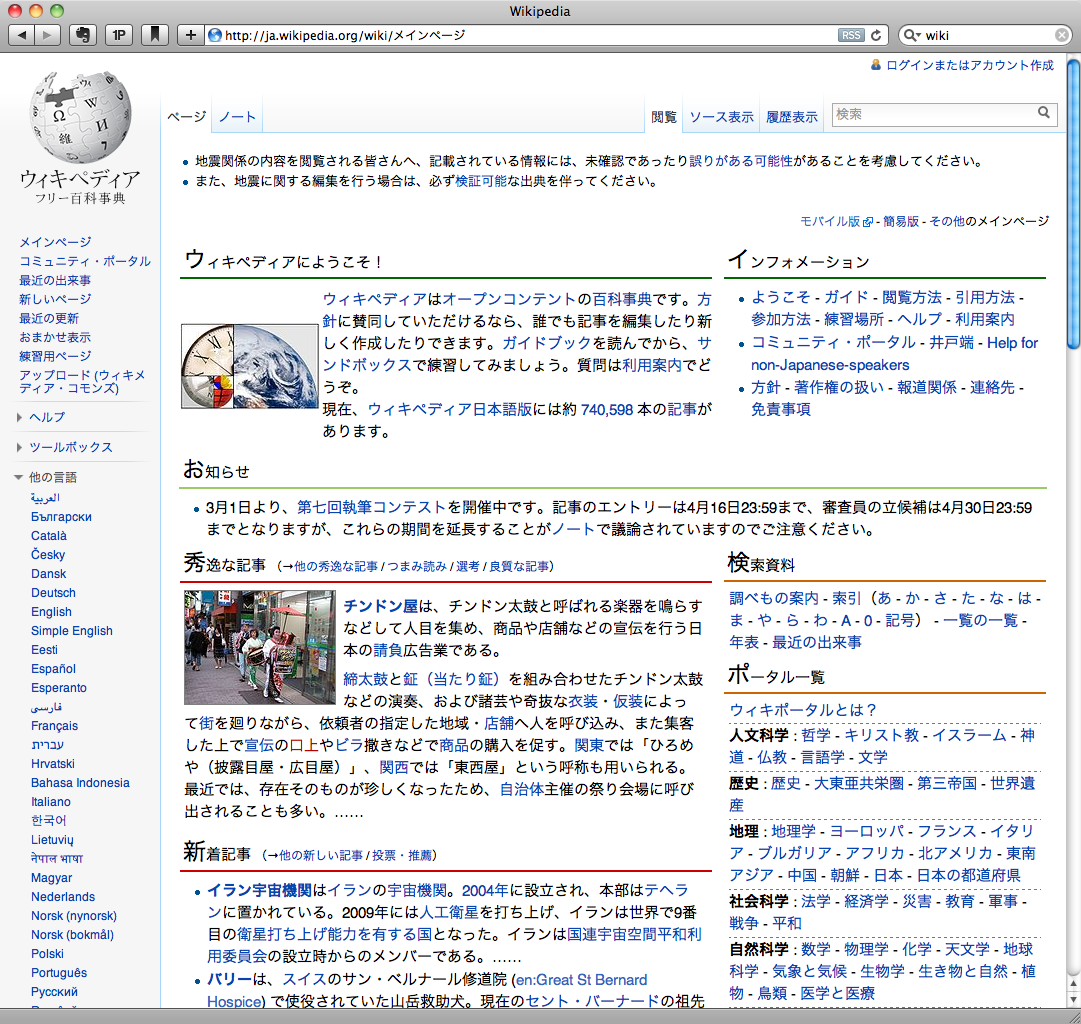Click the RSS badge in address bar
The image size is (1081, 1024).
pyautogui.click(x=851, y=35)
